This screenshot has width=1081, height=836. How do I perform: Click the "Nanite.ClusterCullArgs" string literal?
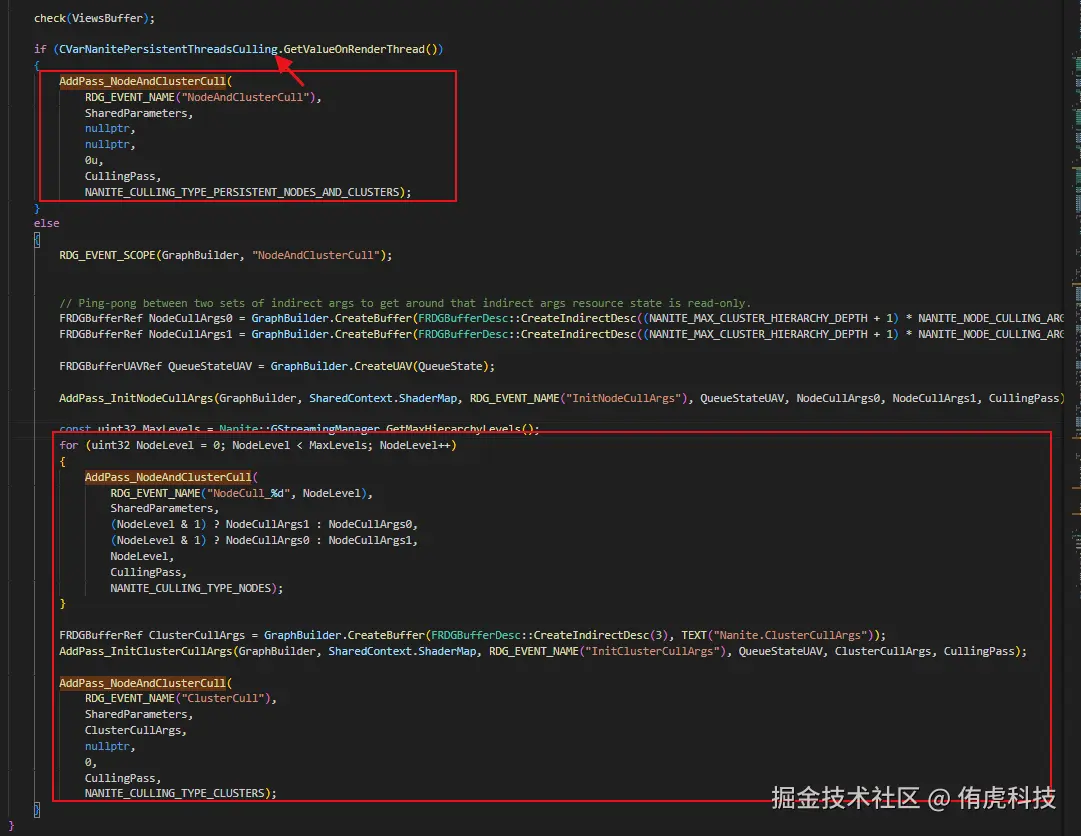click(789, 635)
